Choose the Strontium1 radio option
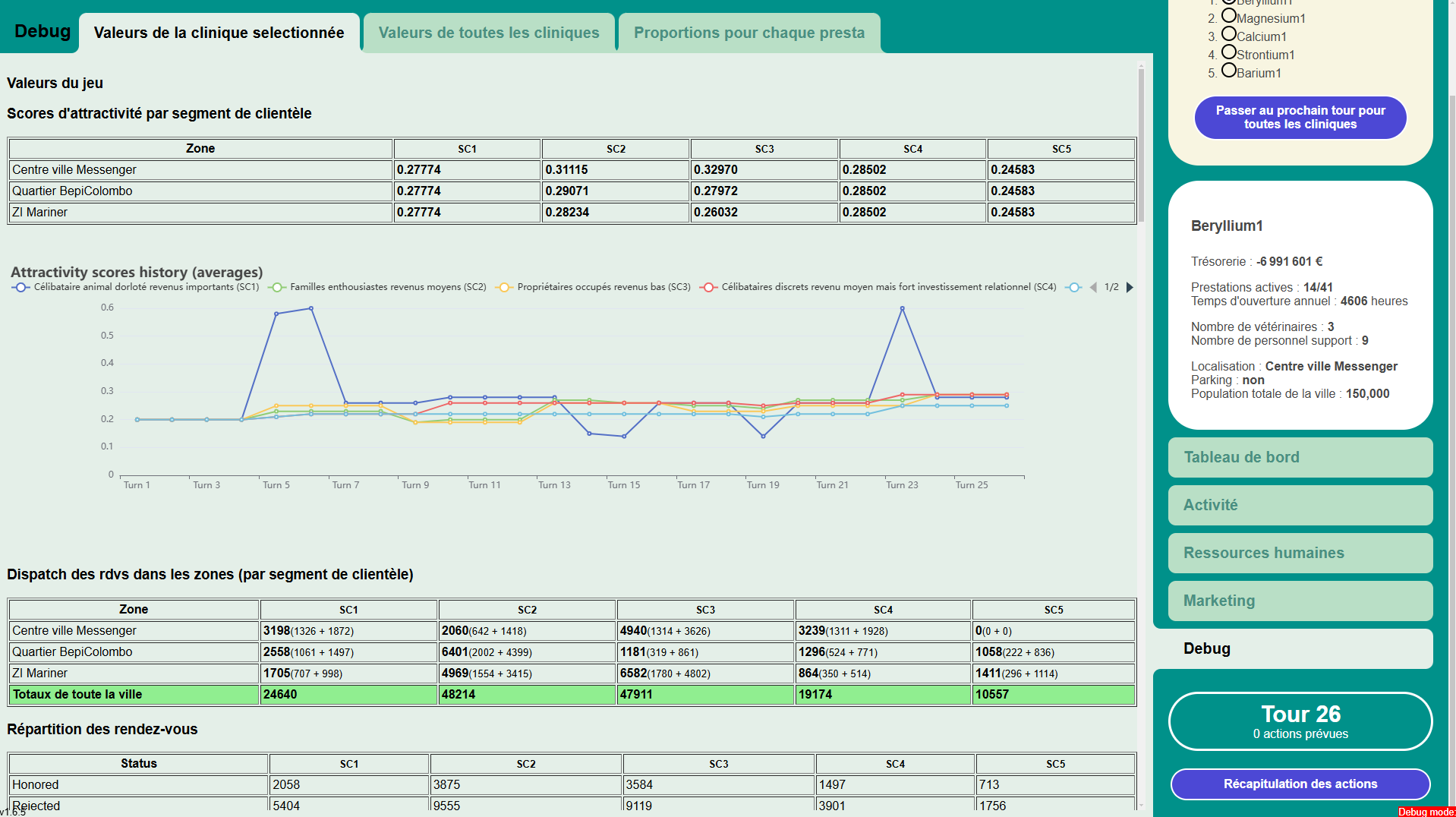Viewport: 1456px width, 817px height. pyautogui.click(x=1228, y=52)
